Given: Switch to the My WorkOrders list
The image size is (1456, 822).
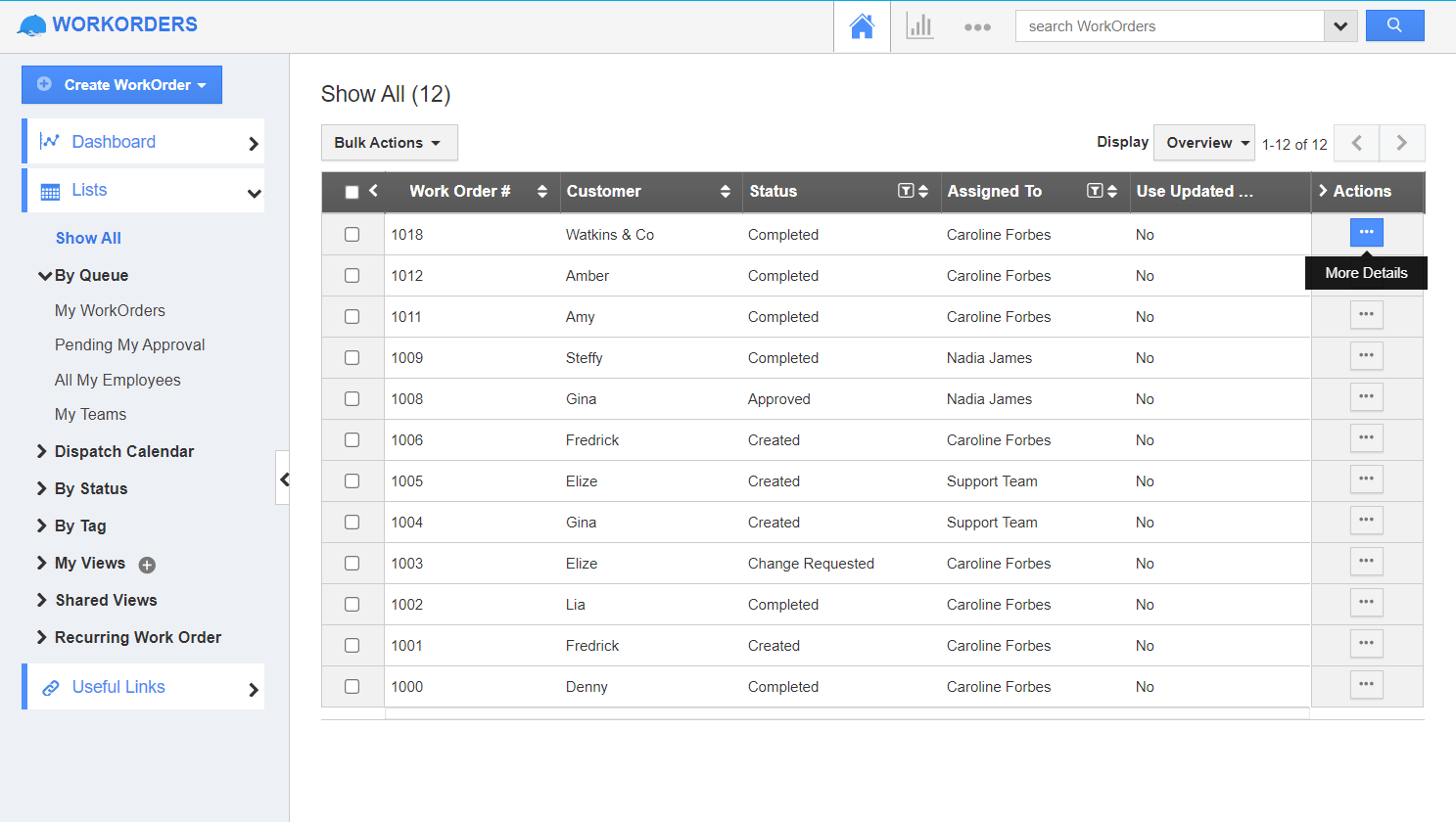Looking at the screenshot, I should (110, 310).
